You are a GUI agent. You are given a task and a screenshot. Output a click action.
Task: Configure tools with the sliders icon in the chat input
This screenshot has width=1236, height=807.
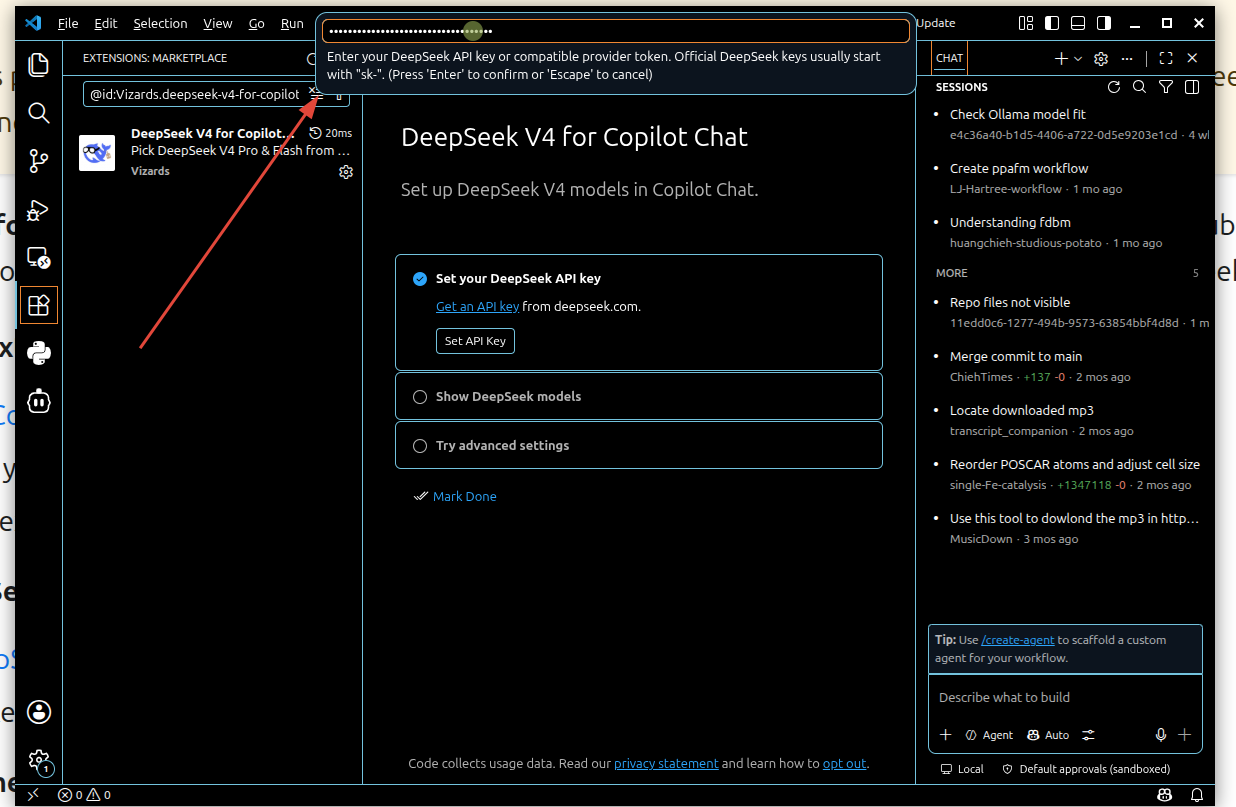click(x=1088, y=735)
